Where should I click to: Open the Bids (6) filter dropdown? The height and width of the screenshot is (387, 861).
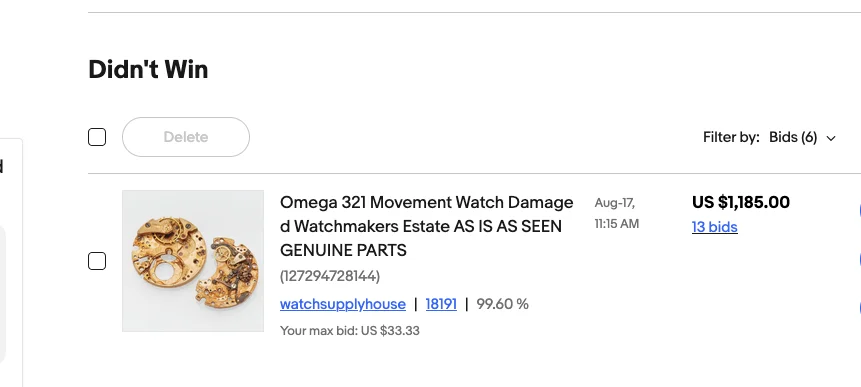pos(802,137)
